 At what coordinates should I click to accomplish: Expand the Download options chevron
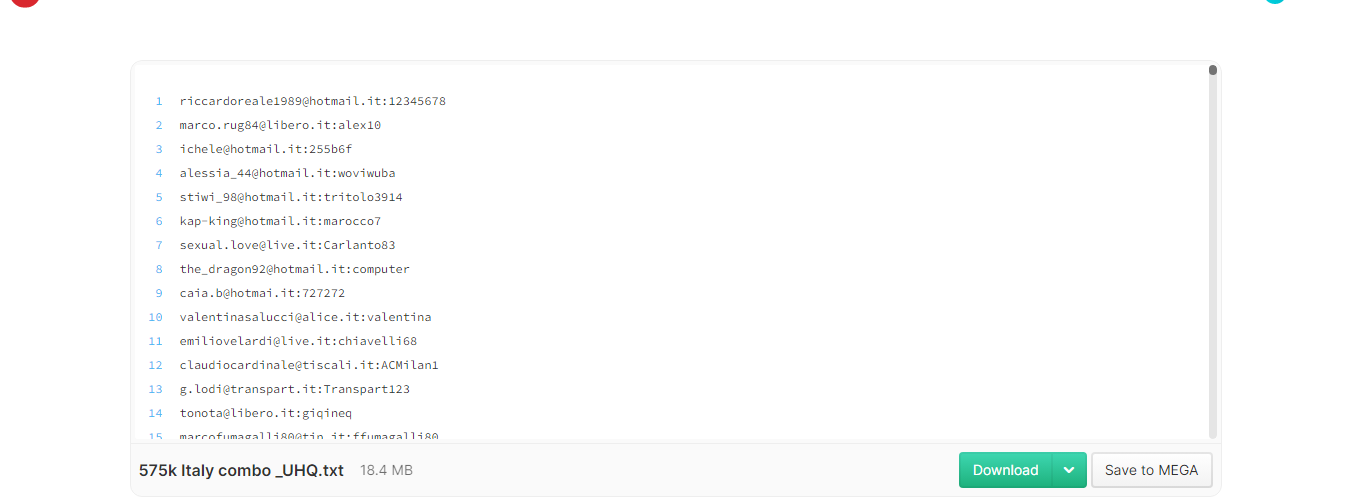1069,470
